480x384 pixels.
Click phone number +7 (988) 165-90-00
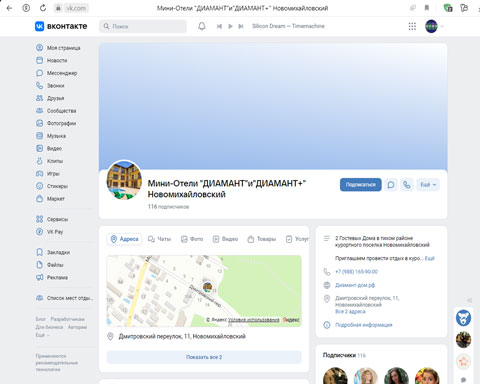click(x=356, y=272)
